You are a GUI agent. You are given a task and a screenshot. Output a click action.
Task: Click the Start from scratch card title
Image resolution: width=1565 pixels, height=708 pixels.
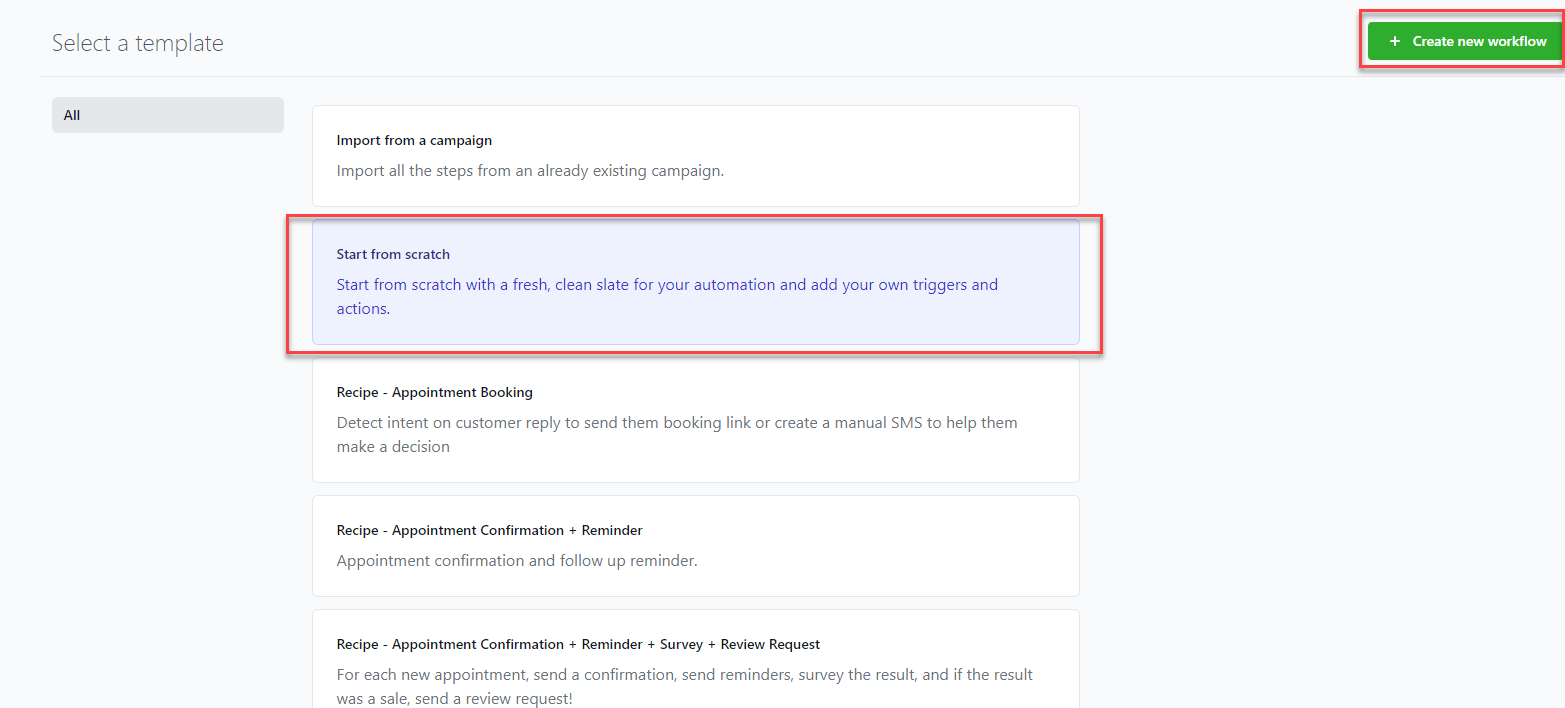tap(393, 254)
